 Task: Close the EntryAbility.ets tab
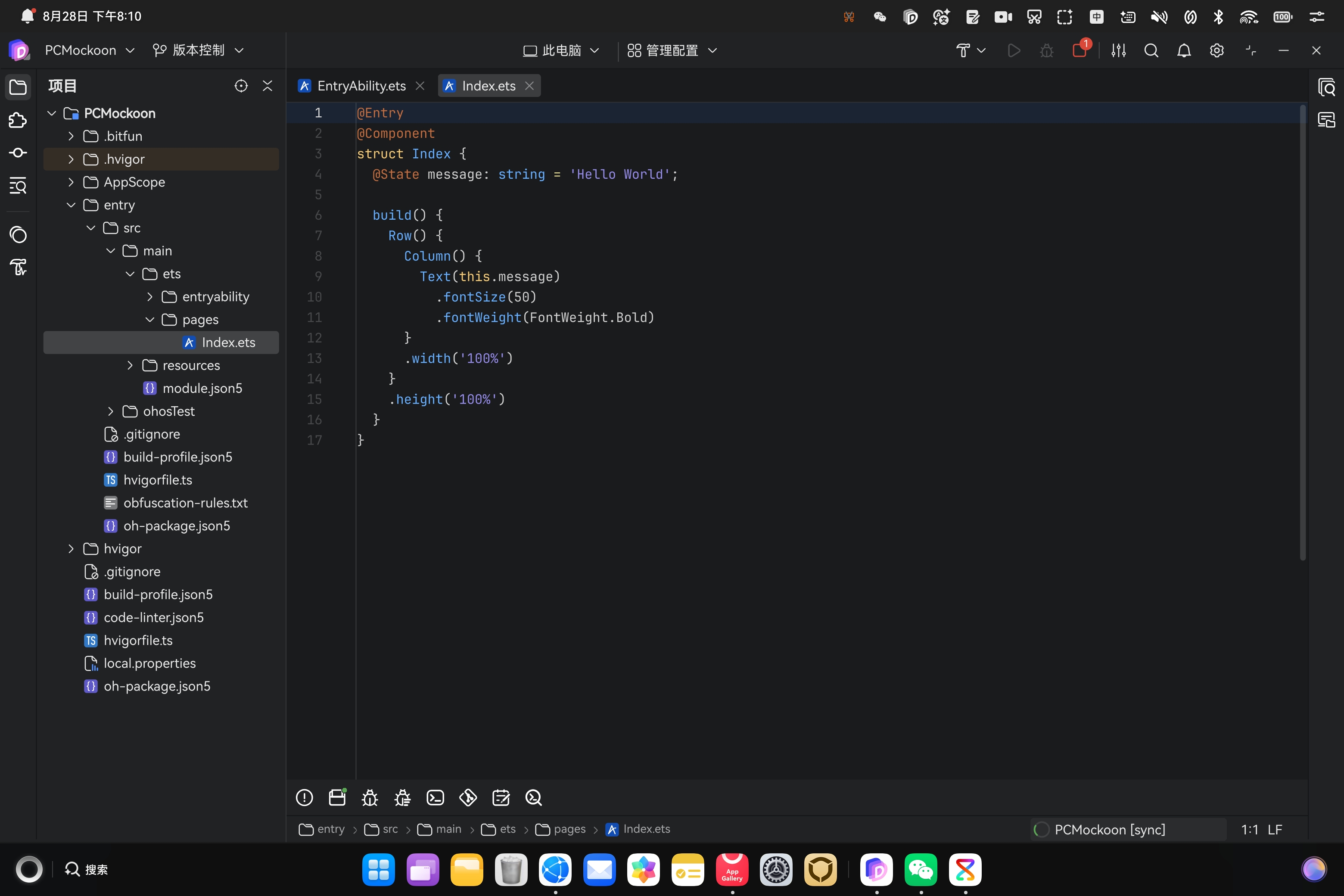point(420,86)
